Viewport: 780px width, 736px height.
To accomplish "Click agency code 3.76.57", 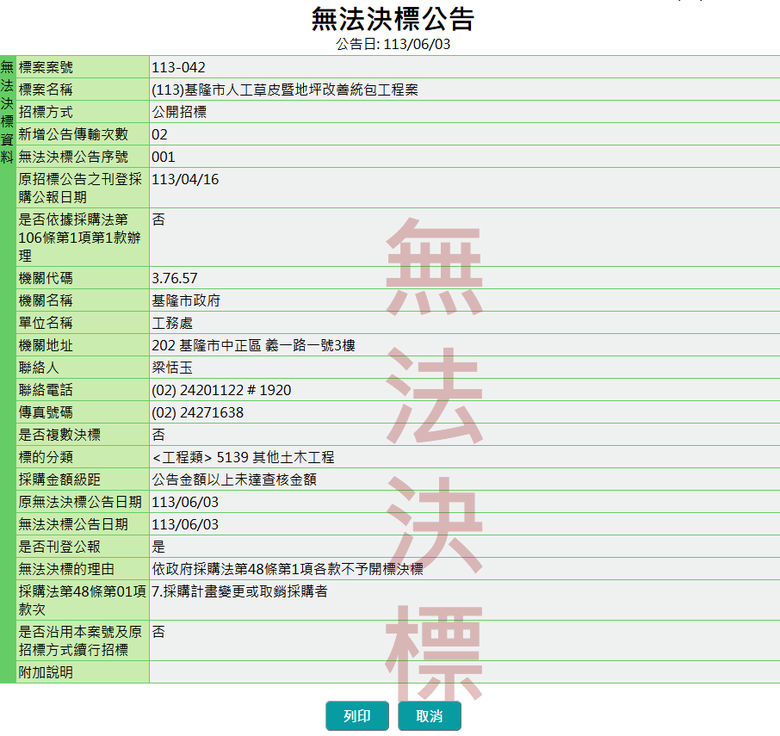I will coord(175,278).
